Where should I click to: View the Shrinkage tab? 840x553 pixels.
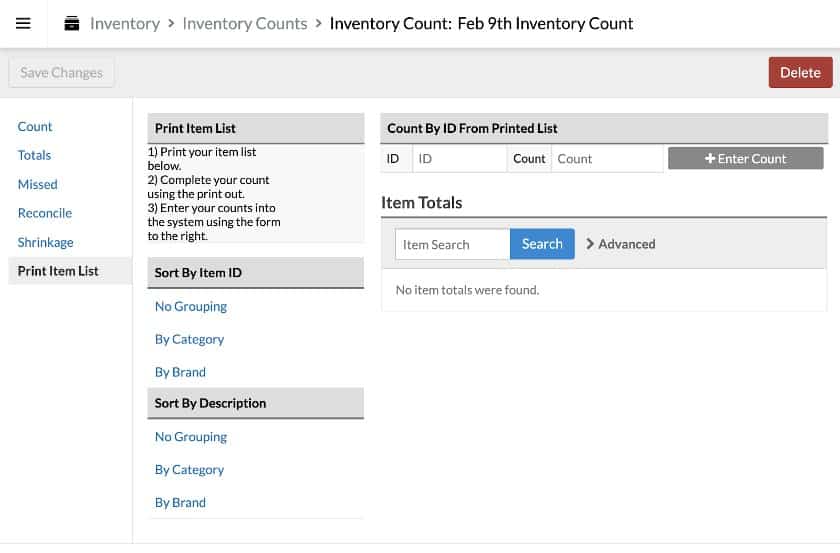coord(46,242)
